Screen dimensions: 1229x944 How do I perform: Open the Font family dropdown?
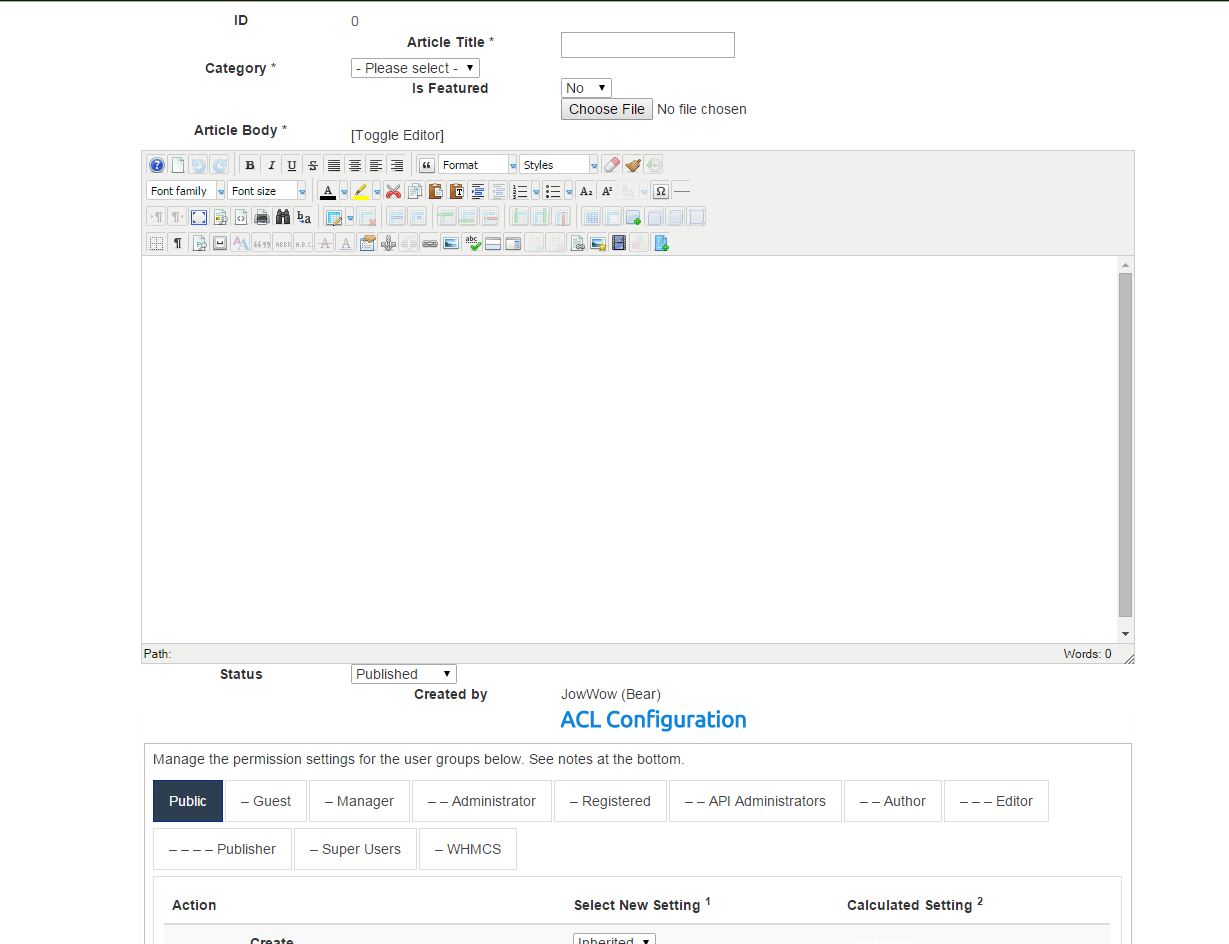(186, 191)
